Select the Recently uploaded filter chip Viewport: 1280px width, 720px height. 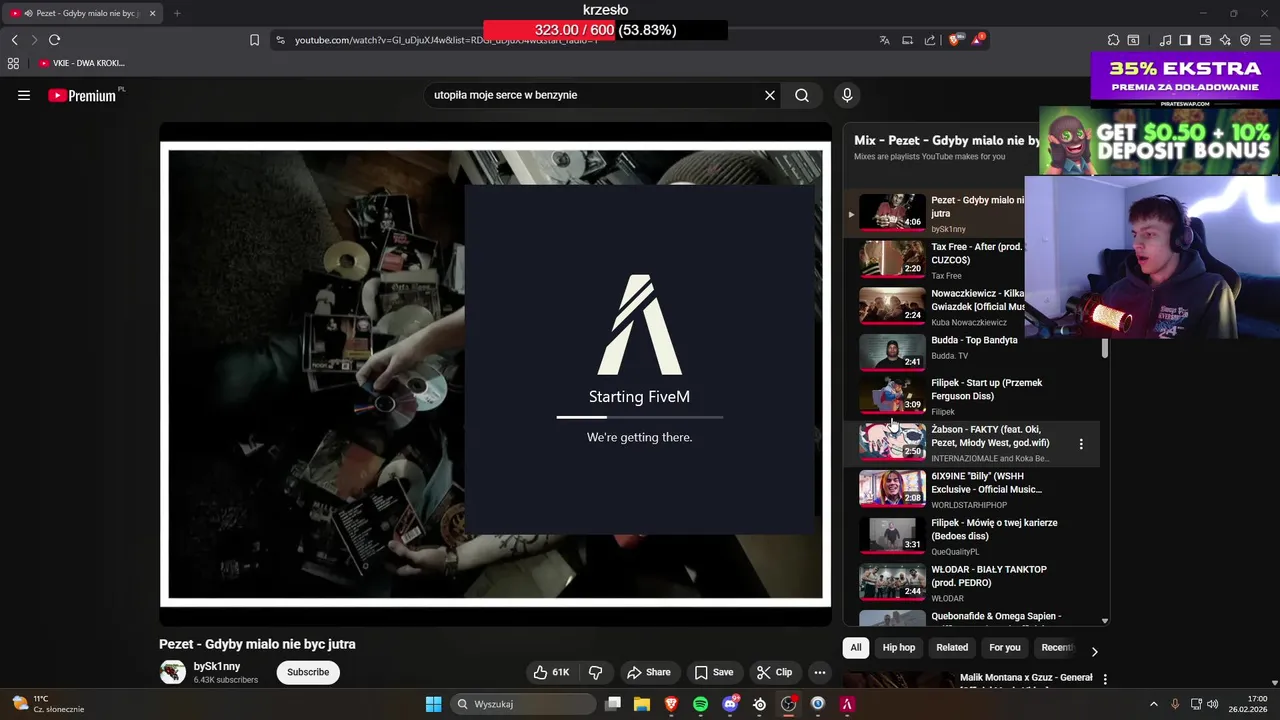click(x=1057, y=647)
